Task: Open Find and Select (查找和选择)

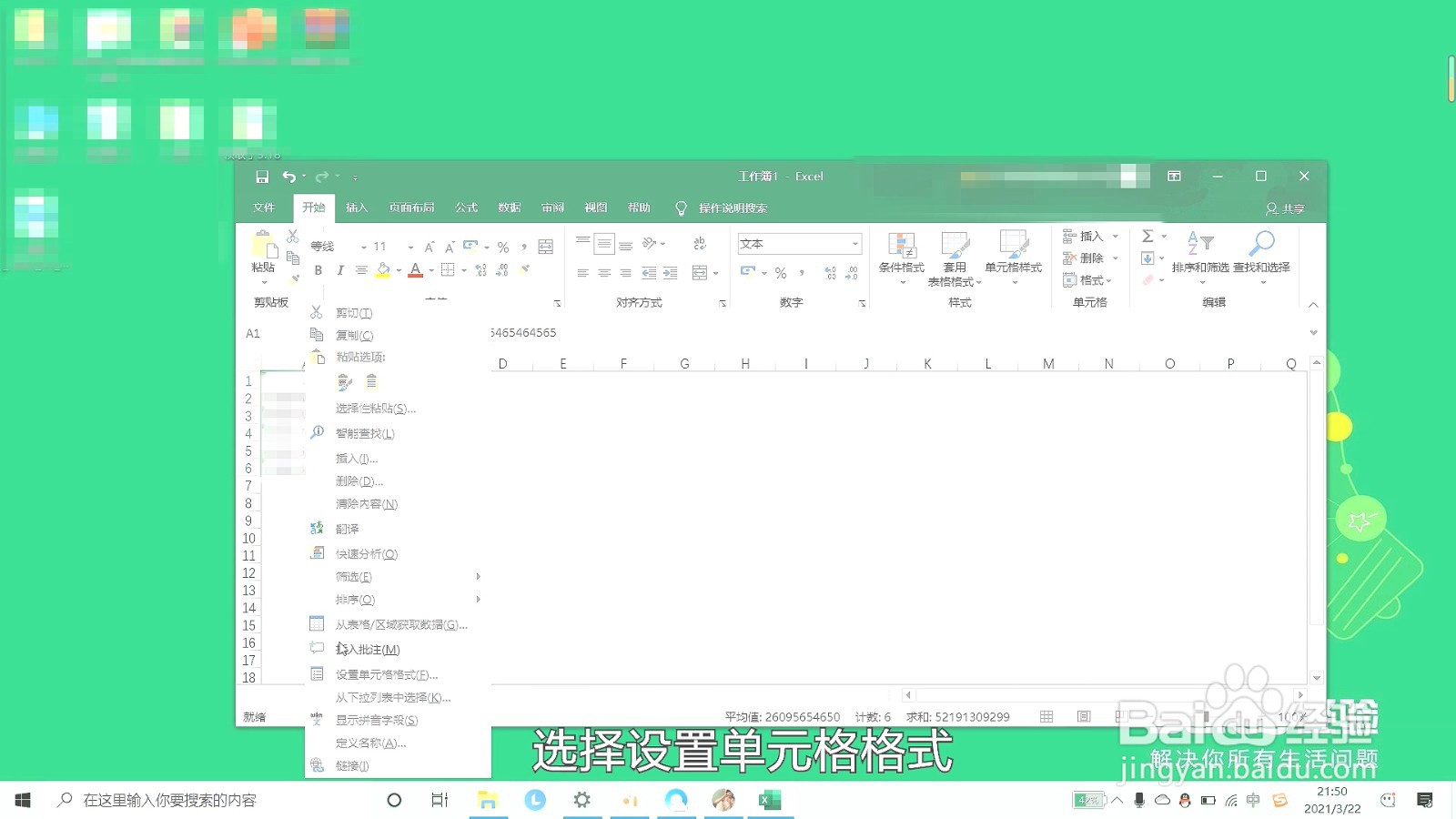Action: tap(1261, 258)
